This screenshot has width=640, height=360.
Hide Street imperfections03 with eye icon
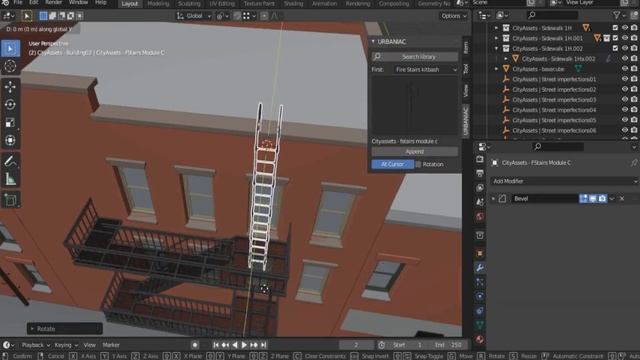click(x=625, y=100)
